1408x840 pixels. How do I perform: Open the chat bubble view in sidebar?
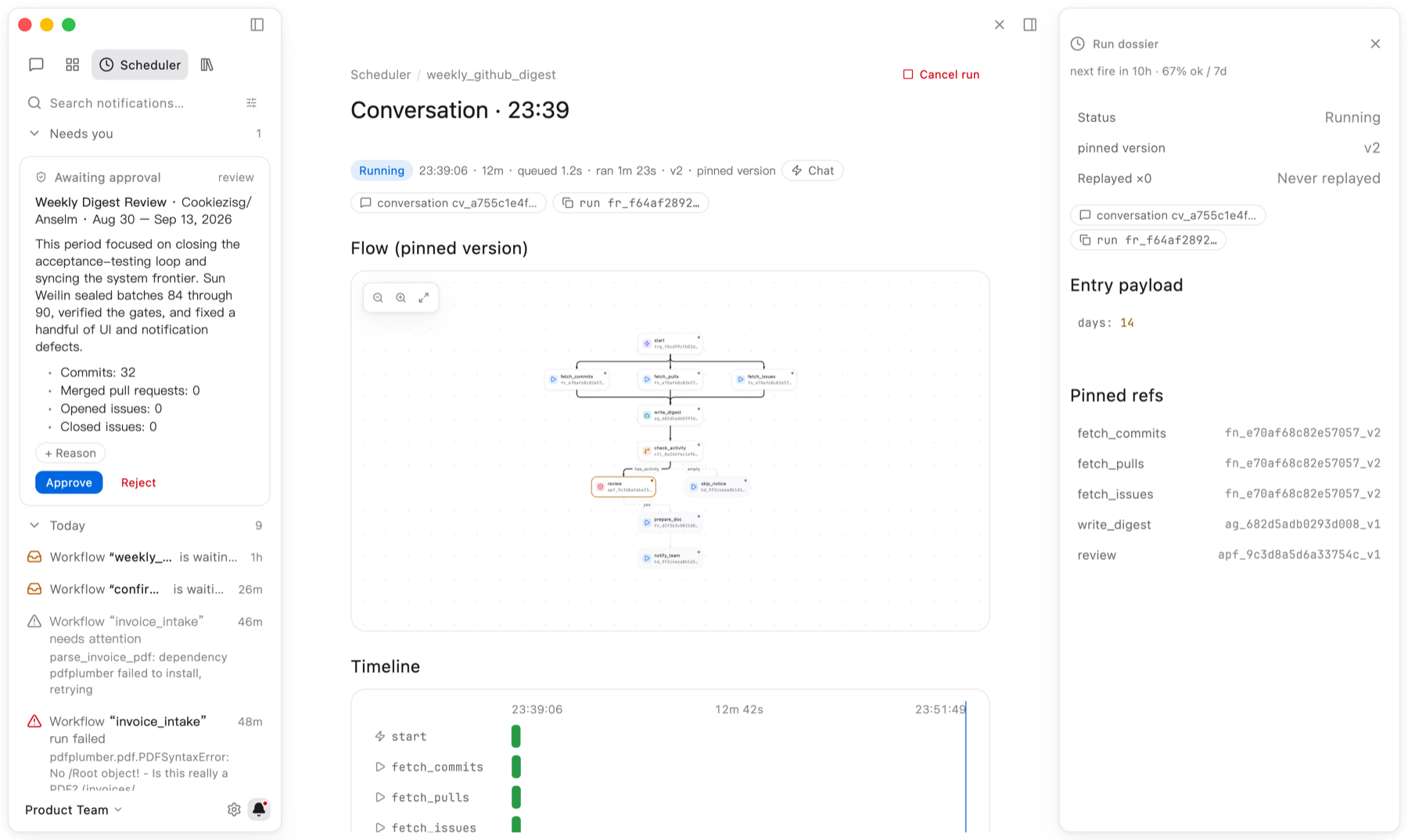36,65
